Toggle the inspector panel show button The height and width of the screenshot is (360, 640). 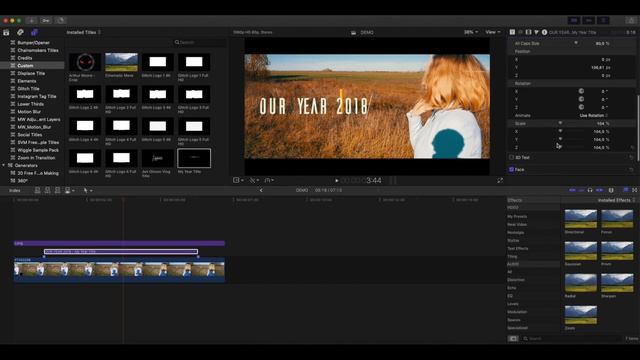point(603,20)
